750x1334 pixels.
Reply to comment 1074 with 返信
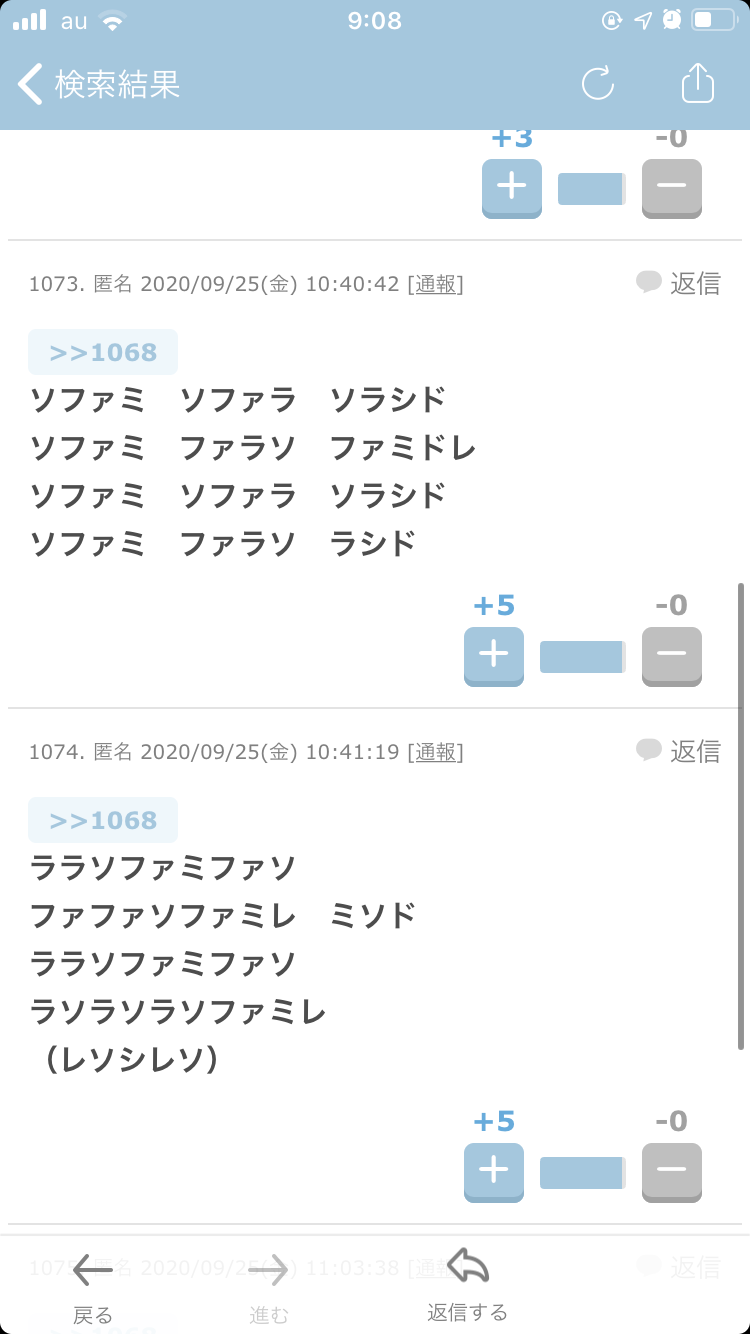(x=679, y=751)
